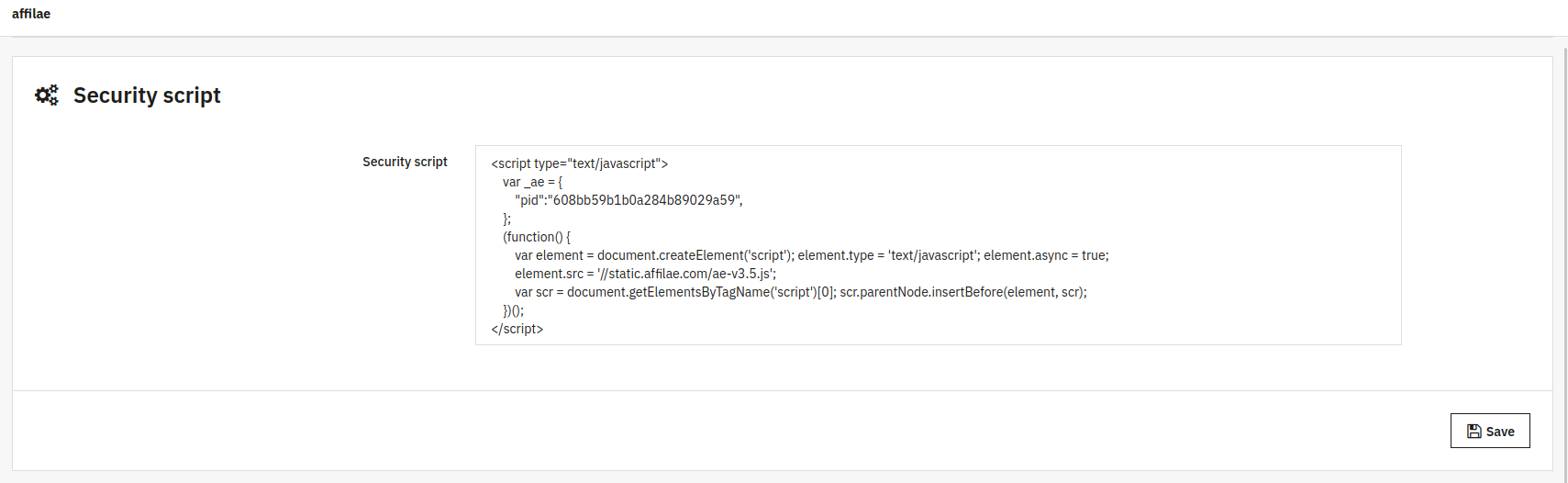Place cursor on the closing </script> tag
The height and width of the screenshot is (483, 1568).
coord(517,329)
